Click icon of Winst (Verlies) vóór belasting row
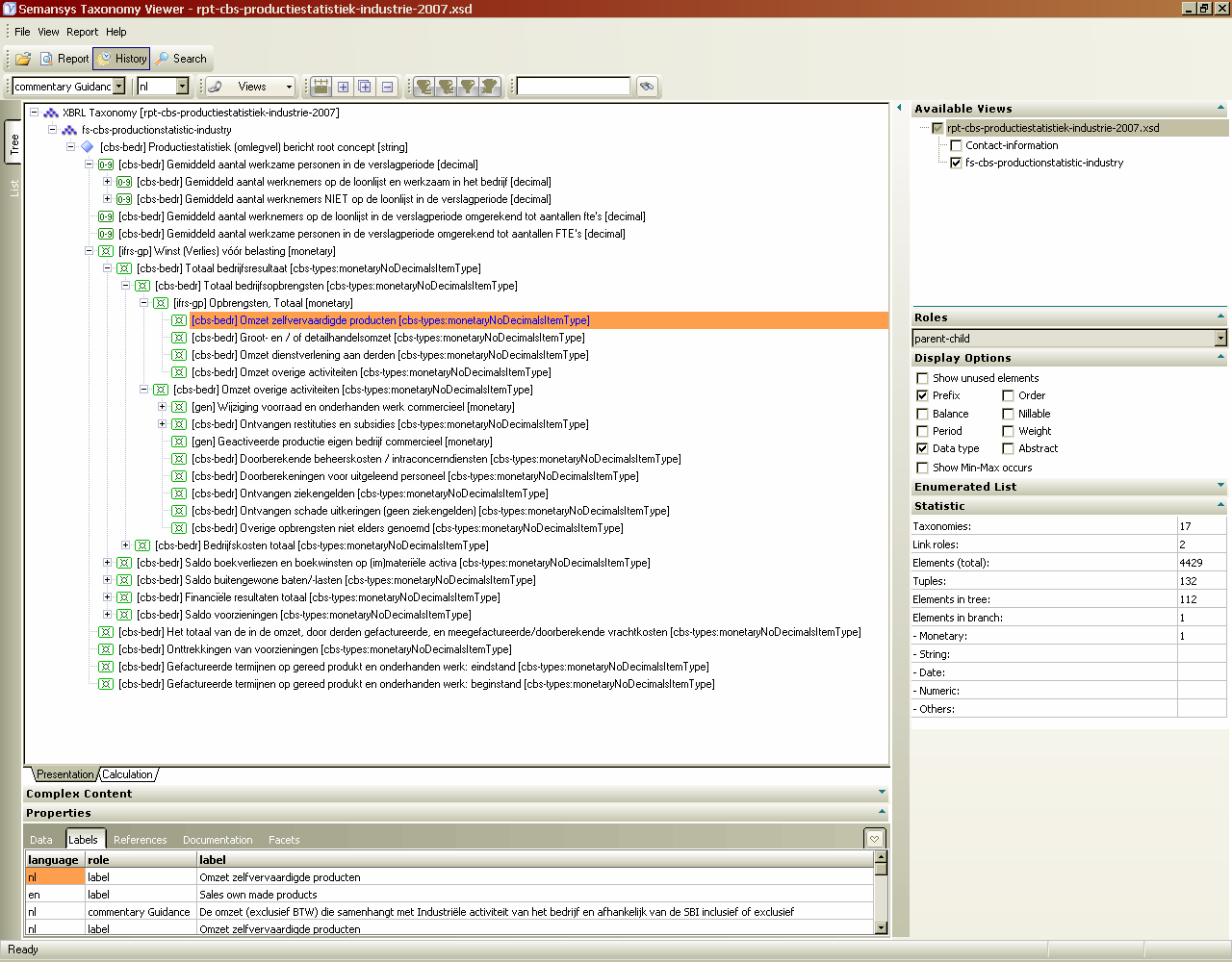The image size is (1232, 962). [106, 251]
